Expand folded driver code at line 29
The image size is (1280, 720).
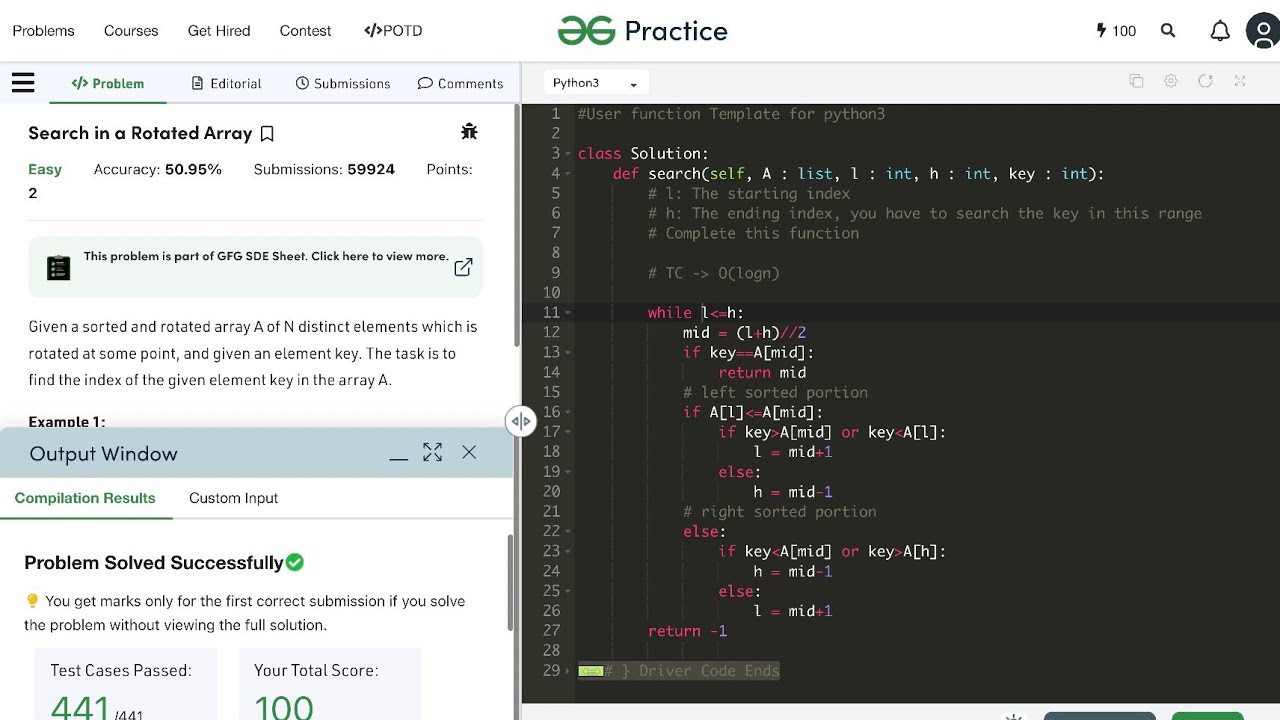point(568,671)
